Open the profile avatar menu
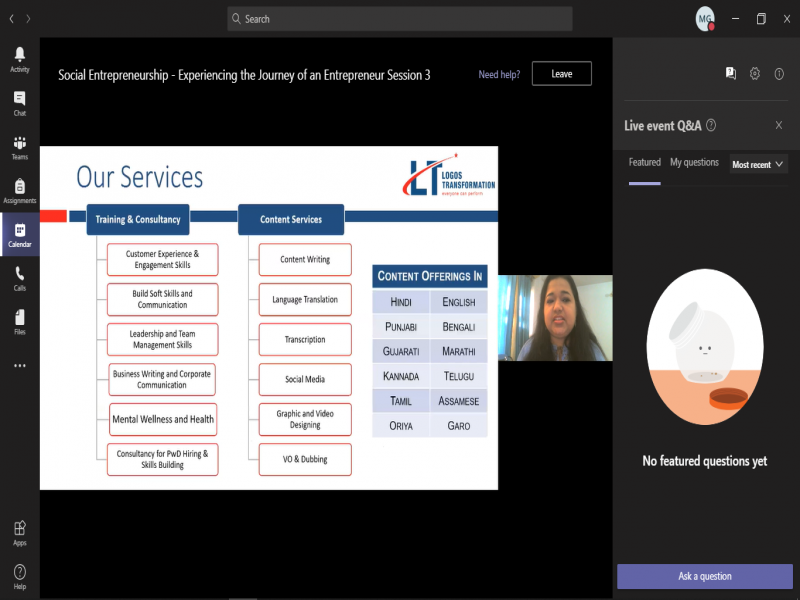This screenshot has height=600, width=800. [x=705, y=19]
